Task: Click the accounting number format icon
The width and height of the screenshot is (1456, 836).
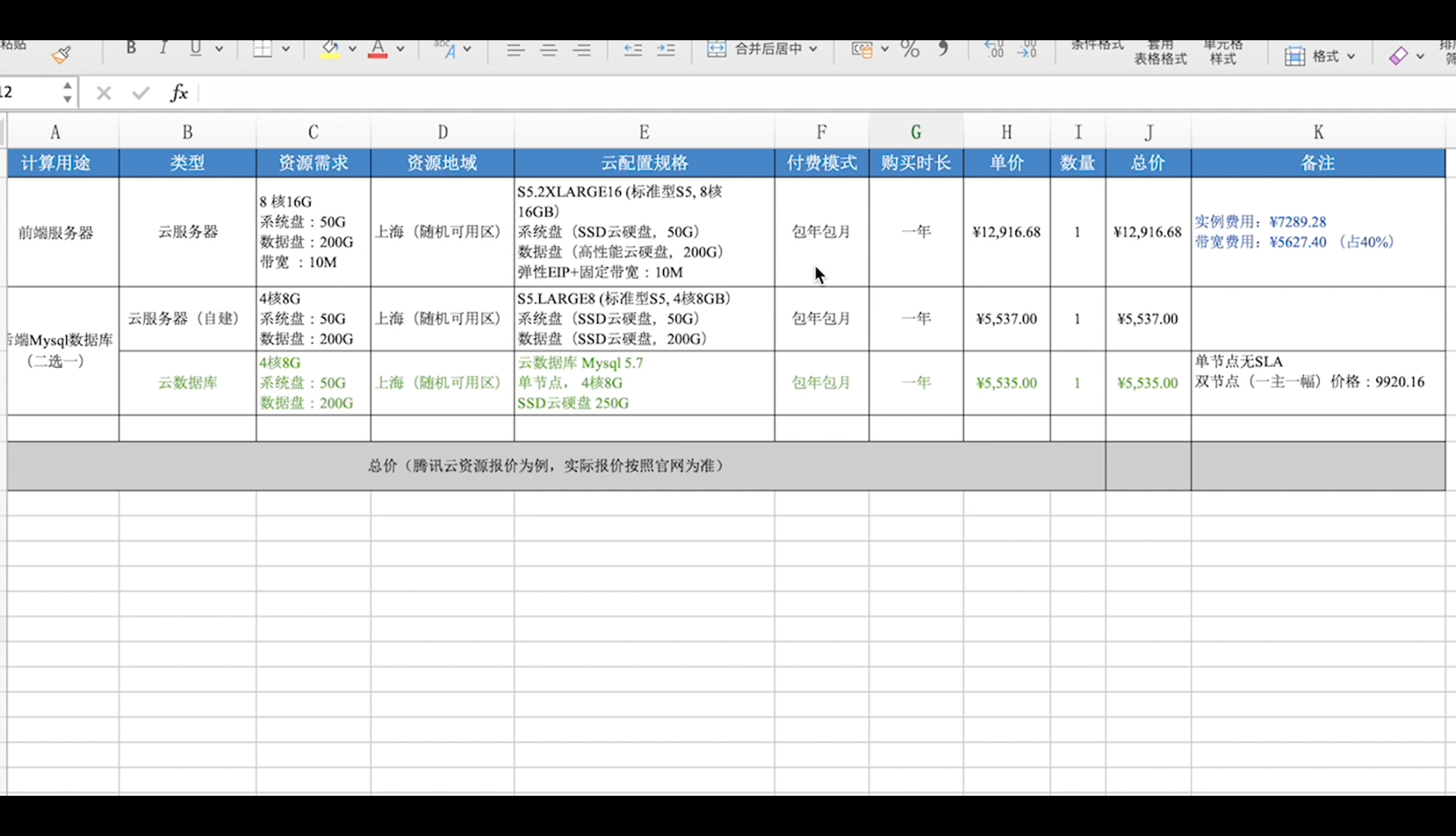Action: tap(862, 50)
